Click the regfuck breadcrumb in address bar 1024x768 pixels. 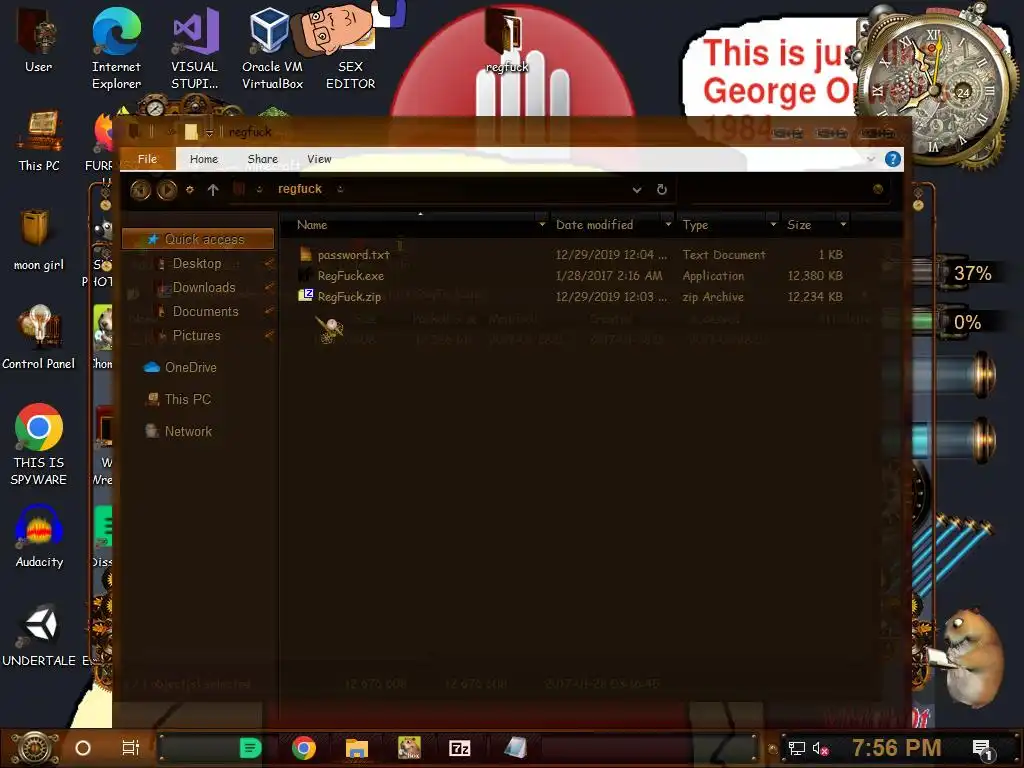(300, 189)
